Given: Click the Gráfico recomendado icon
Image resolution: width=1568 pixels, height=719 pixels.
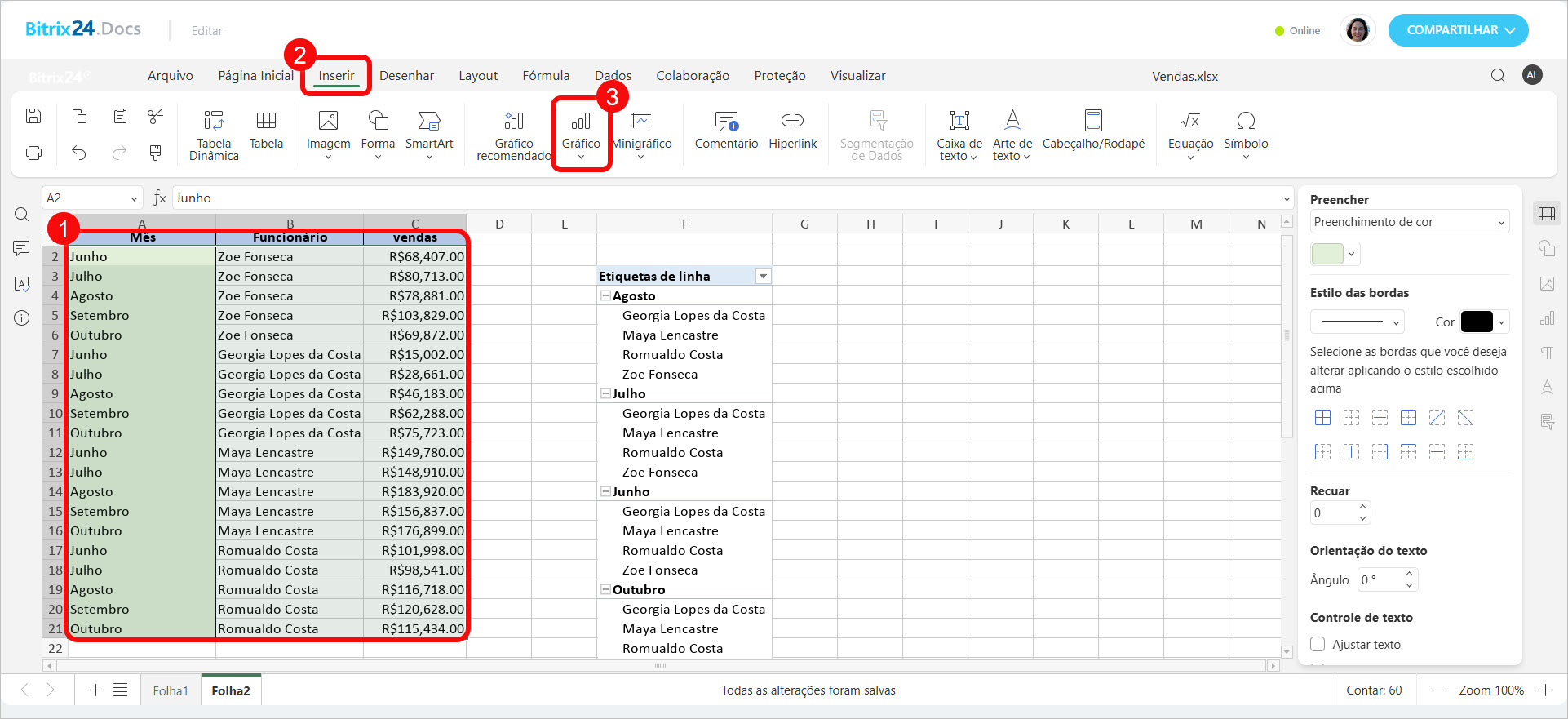Looking at the screenshot, I should point(513,122).
